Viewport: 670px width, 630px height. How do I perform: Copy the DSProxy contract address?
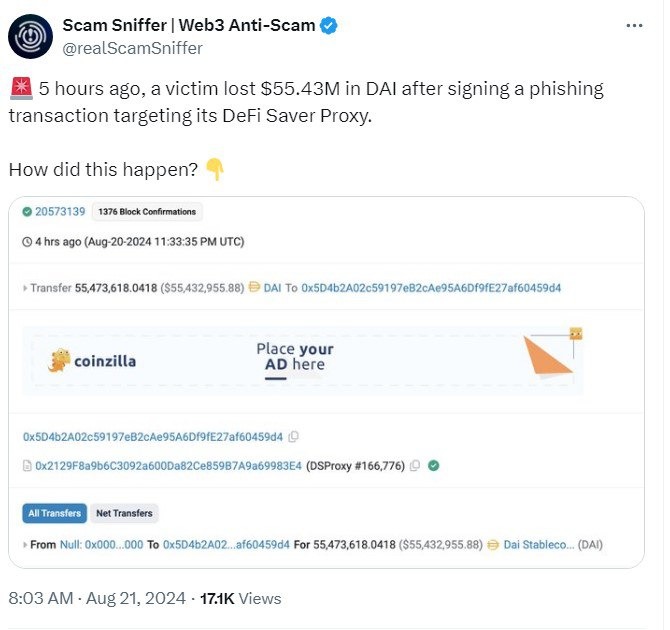(x=415, y=465)
